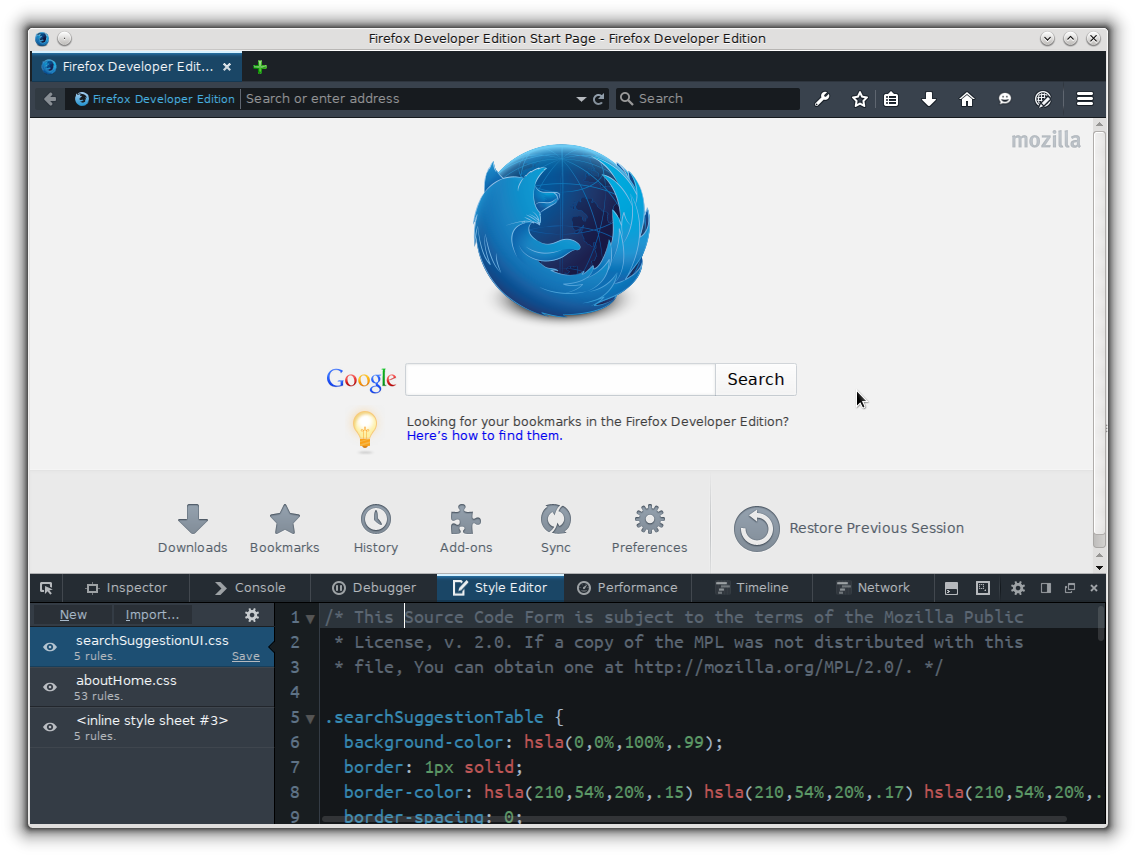Close the Firefox Developer Edition tab
1135x855 pixels.
pos(227,67)
